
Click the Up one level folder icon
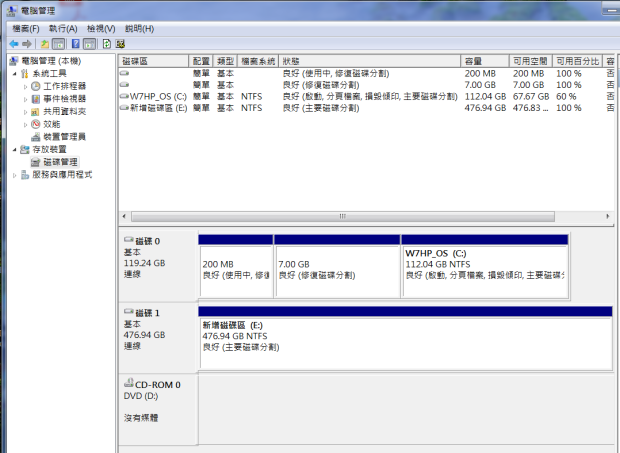pyautogui.click(x=45, y=44)
